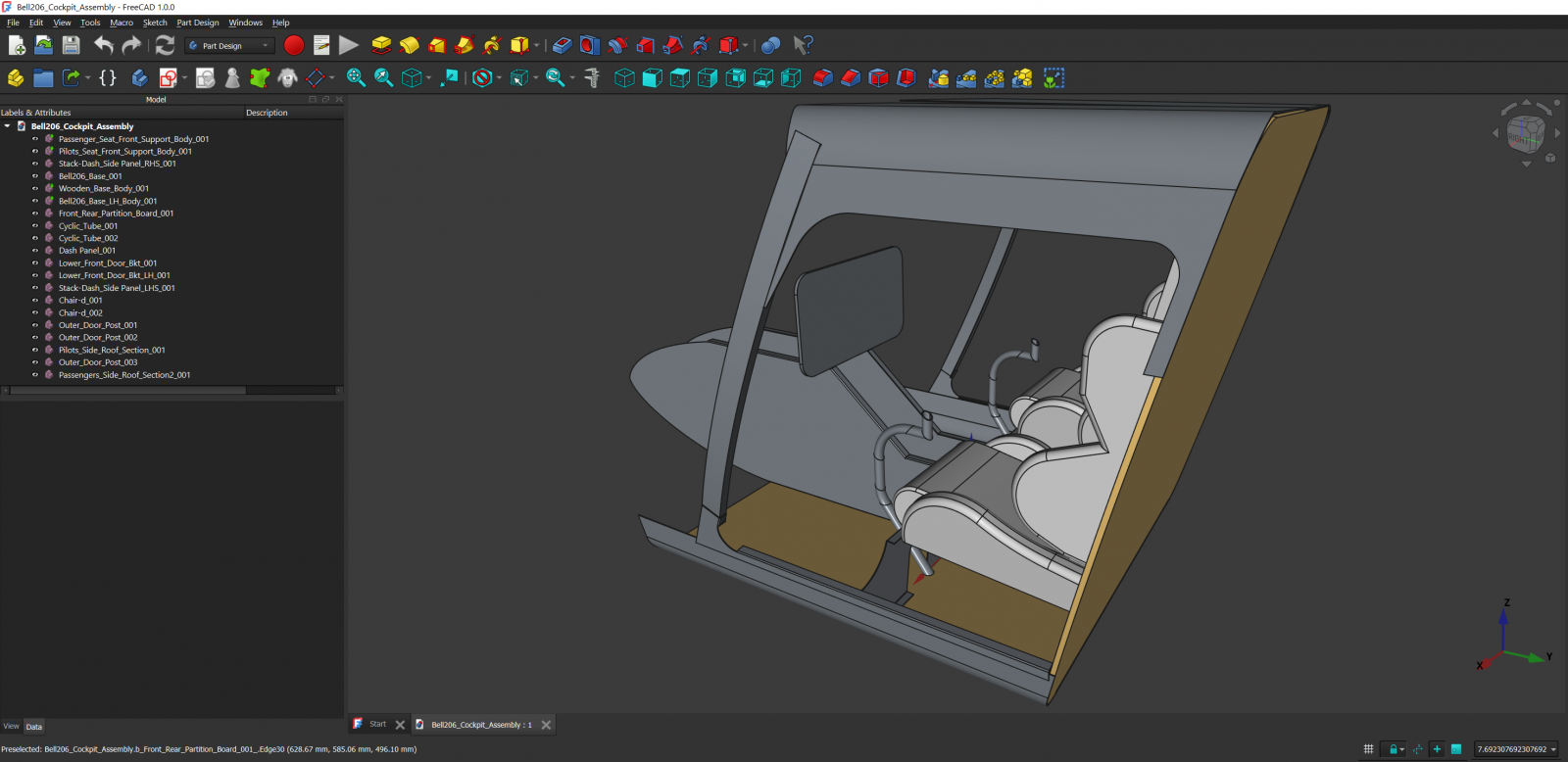
Task: Click the Fit All zoom icon
Action: point(356,78)
